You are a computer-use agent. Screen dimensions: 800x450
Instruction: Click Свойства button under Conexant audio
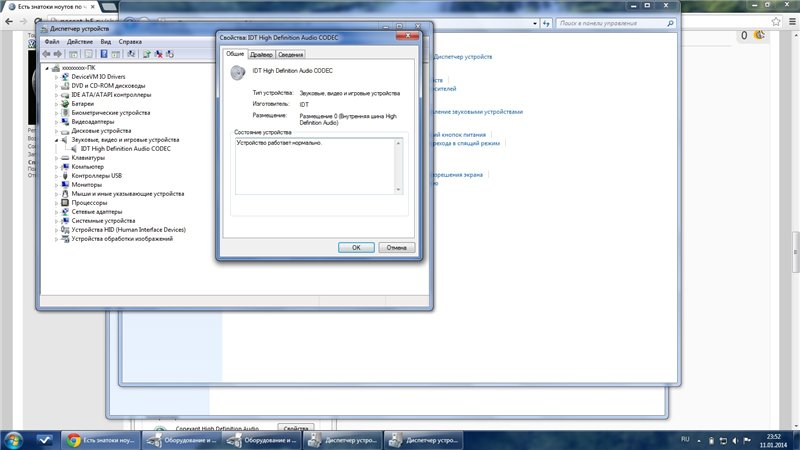pos(295,428)
